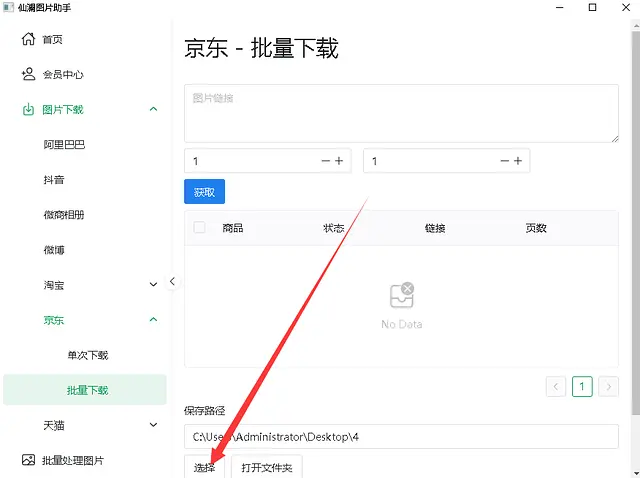Collapse the sidebar with arrow handle
This screenshot has width=640, height=478.
click(172, 281)
